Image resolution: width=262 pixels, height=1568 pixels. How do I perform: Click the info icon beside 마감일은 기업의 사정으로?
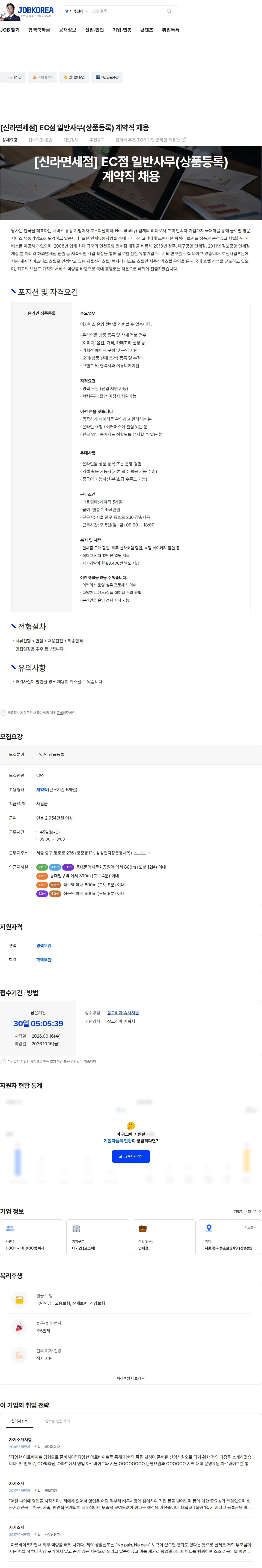tap(3, 1062)
